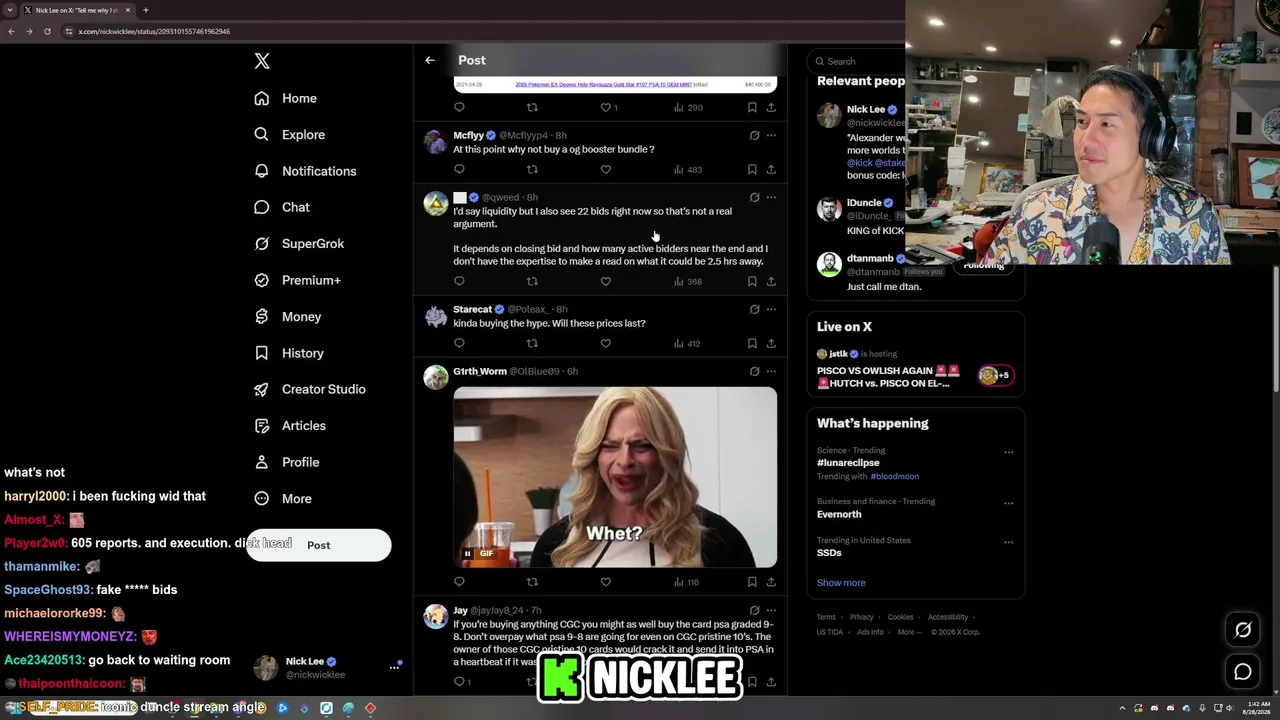This screenshot has height=720, width=1280.
Task: Open more options on qweed's post
Action: [771, 197]
